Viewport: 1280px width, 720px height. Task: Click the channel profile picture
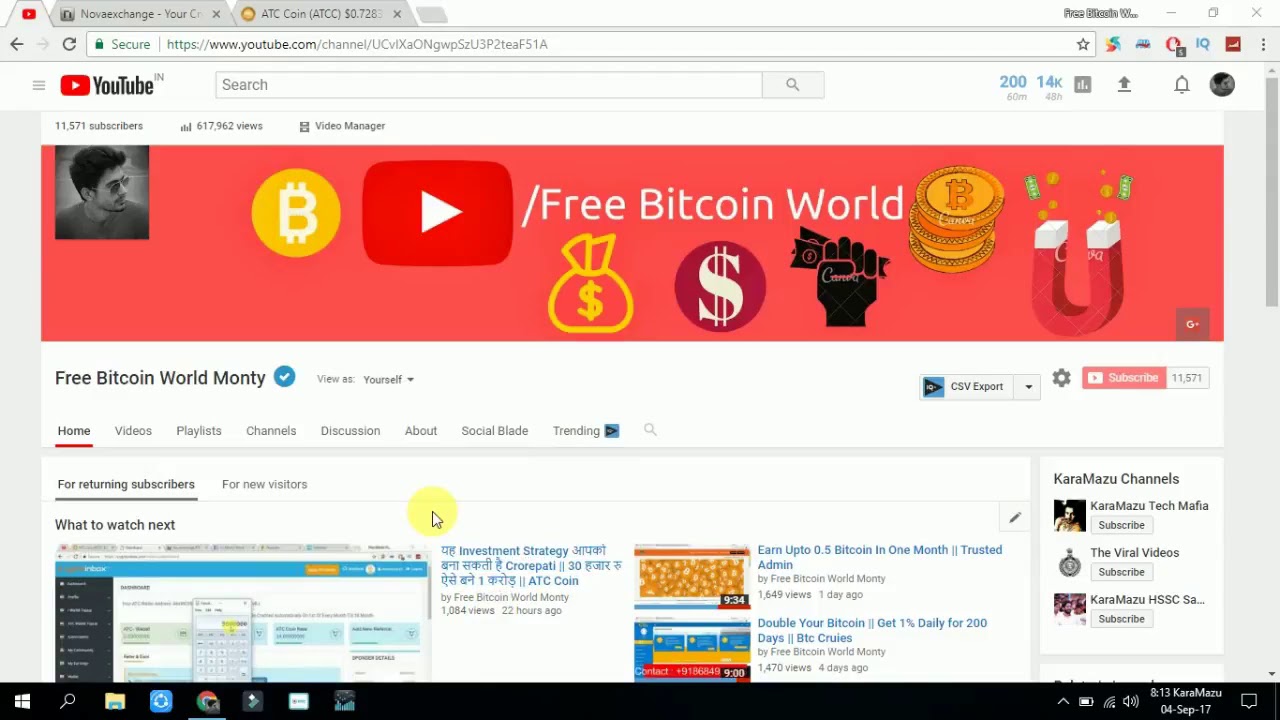click(102, 192)
